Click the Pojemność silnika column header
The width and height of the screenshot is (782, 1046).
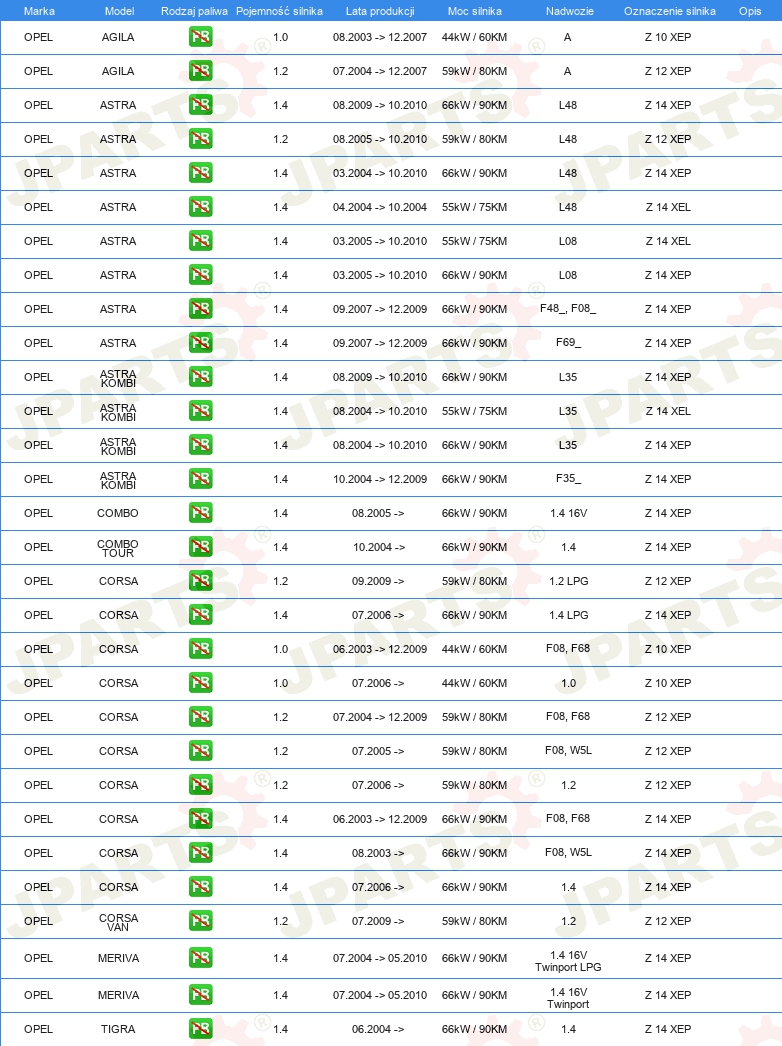280,11
